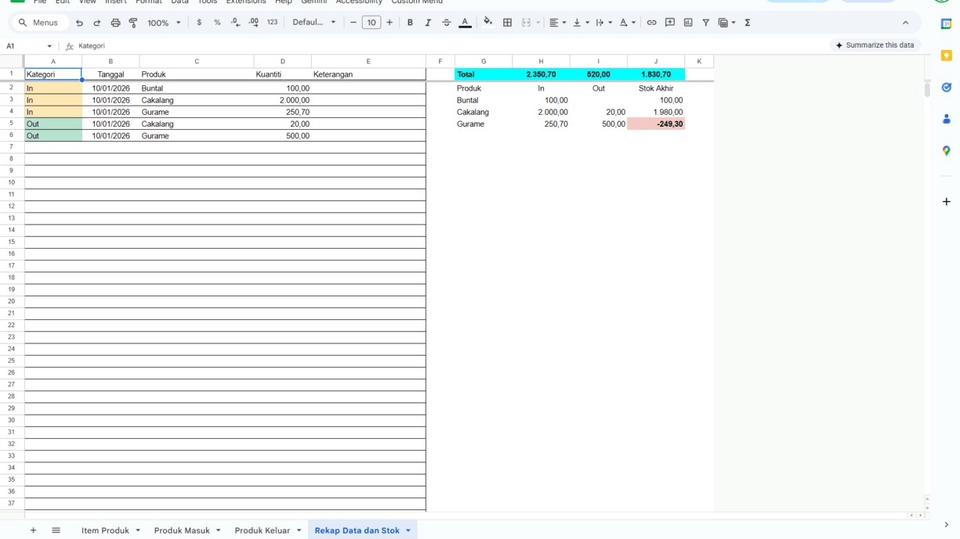The height and width of the screenshot is (539, 960).
Task: Open the Produk Masuk sheet tab menu arrow
Action: 218,531
